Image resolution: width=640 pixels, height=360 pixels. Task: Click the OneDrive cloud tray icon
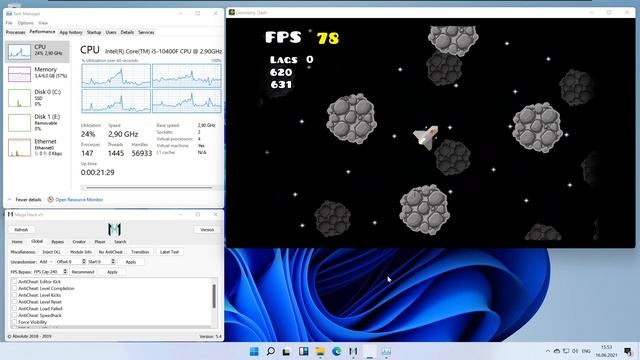(557, 351)
